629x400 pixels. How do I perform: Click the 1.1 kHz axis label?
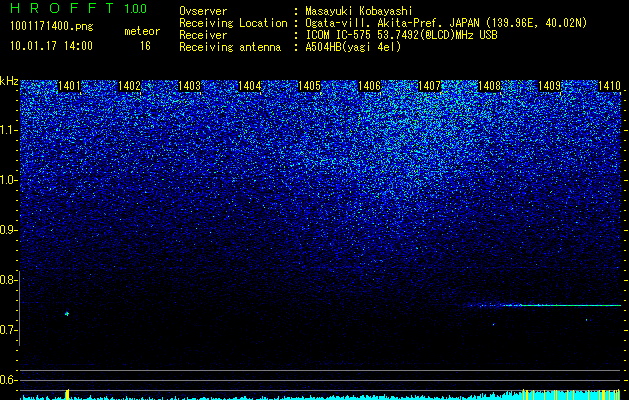coord(9,130)
